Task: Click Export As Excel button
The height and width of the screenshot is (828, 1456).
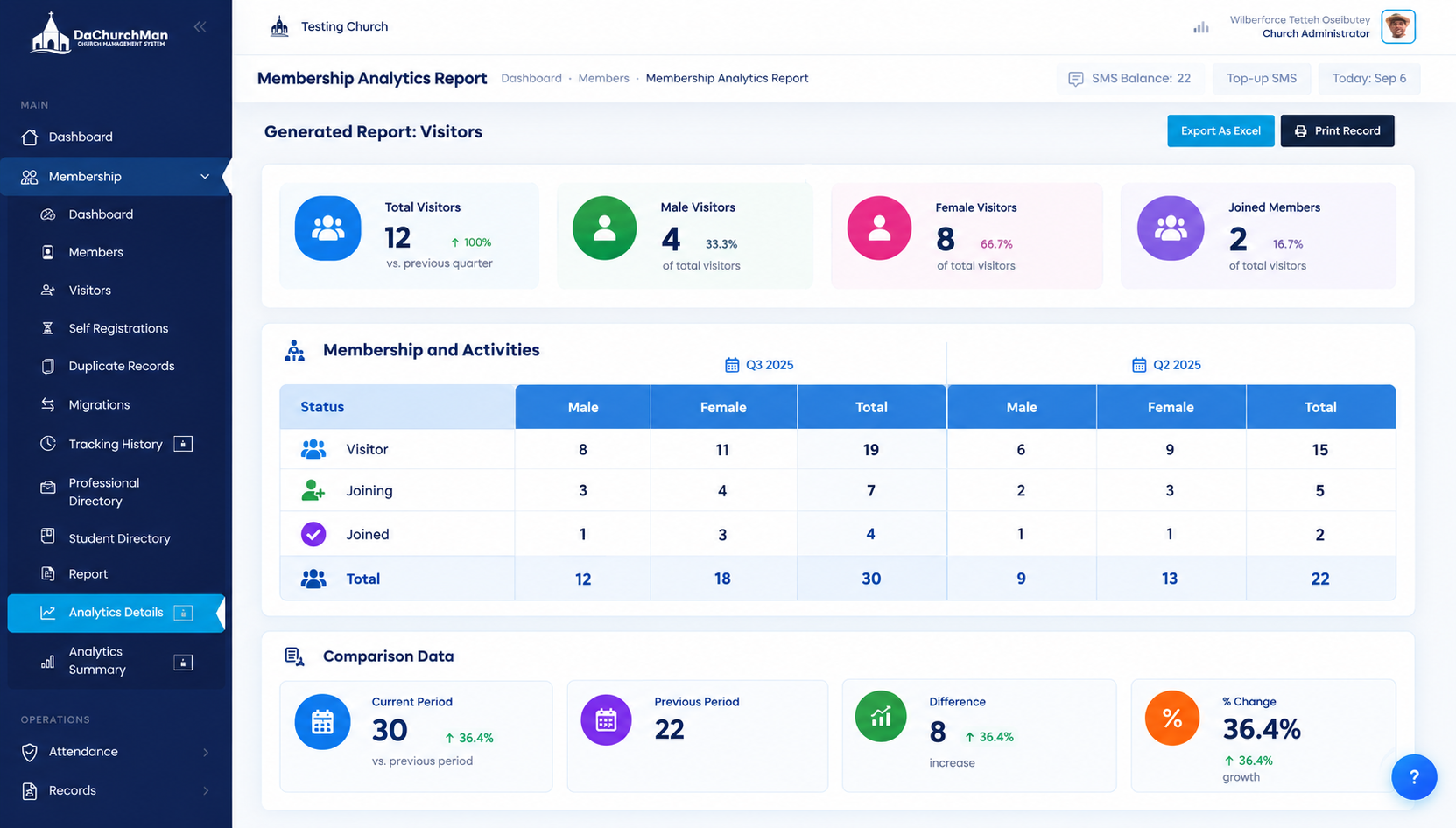Action: pos(1220,131)
